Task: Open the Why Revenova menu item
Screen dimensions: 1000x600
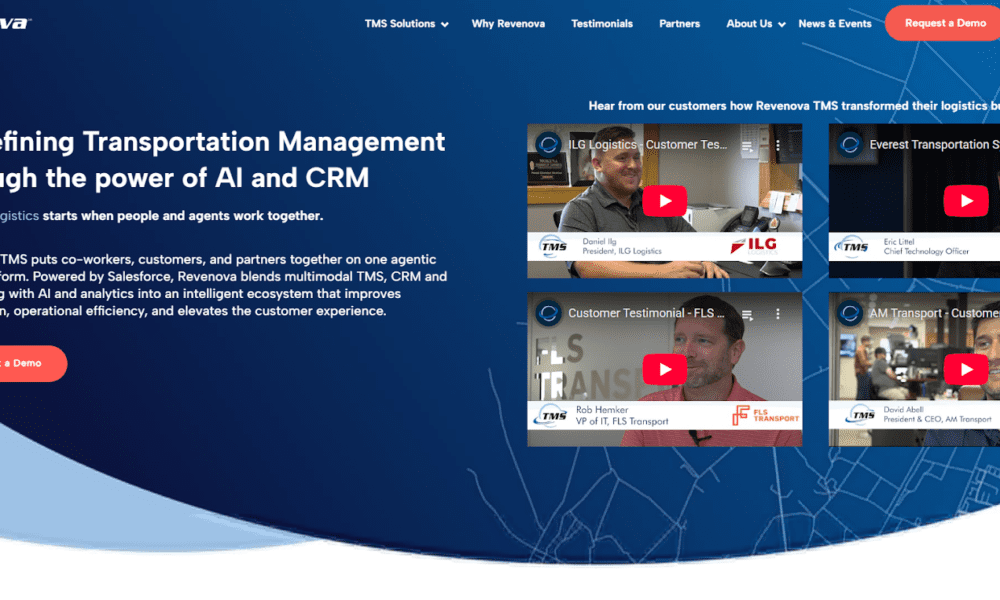Action: [x=508, y=23]
